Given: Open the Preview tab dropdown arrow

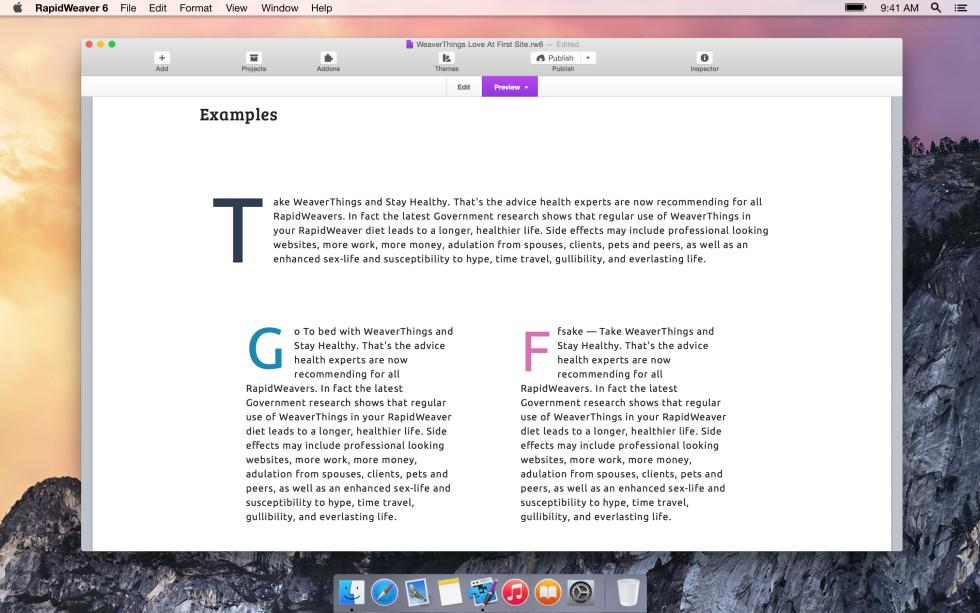Looking at the screenshot, I should pyautogui.click(x=527, y=87).
